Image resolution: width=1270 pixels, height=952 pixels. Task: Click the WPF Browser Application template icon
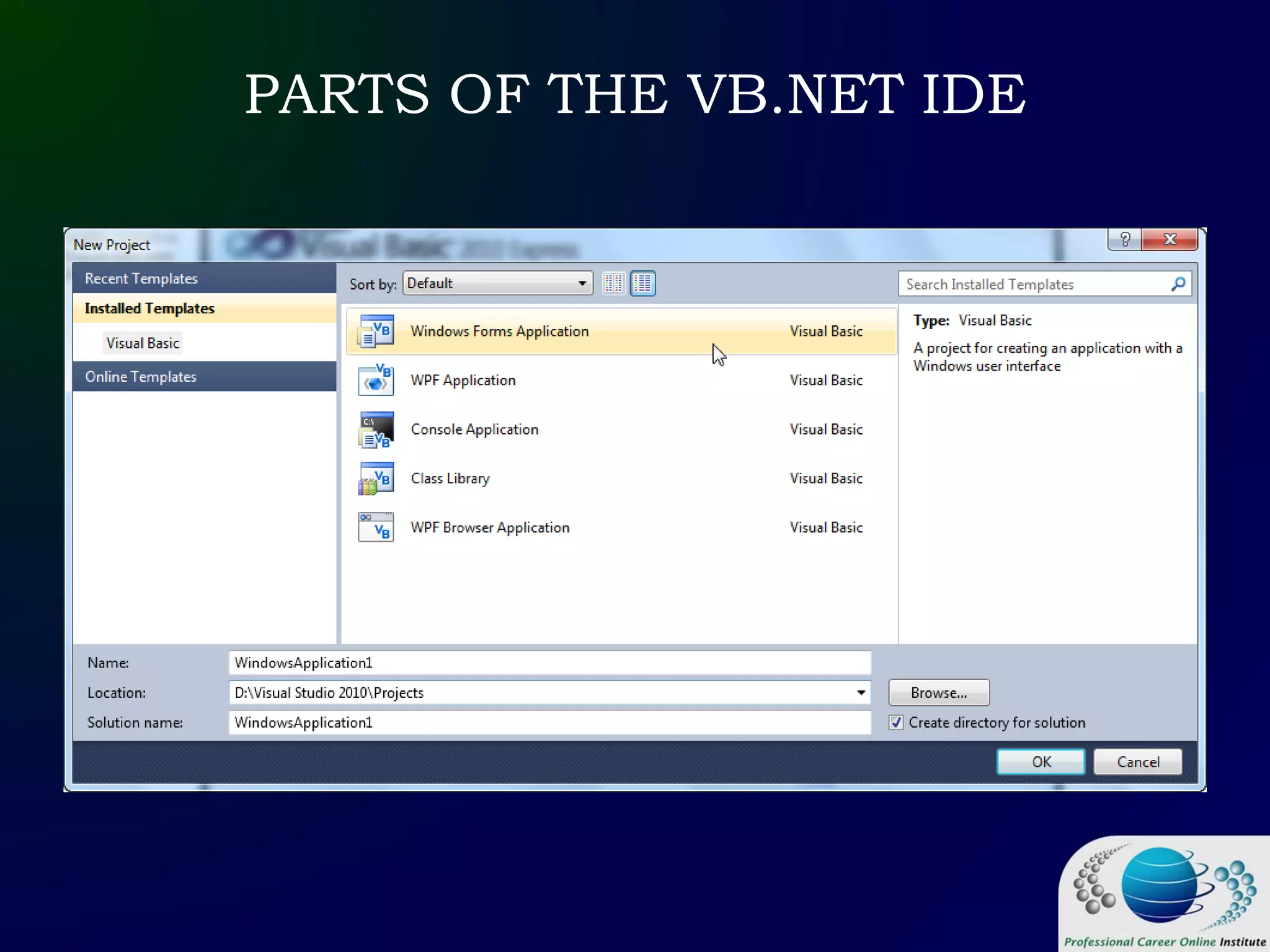pos(376,527)
